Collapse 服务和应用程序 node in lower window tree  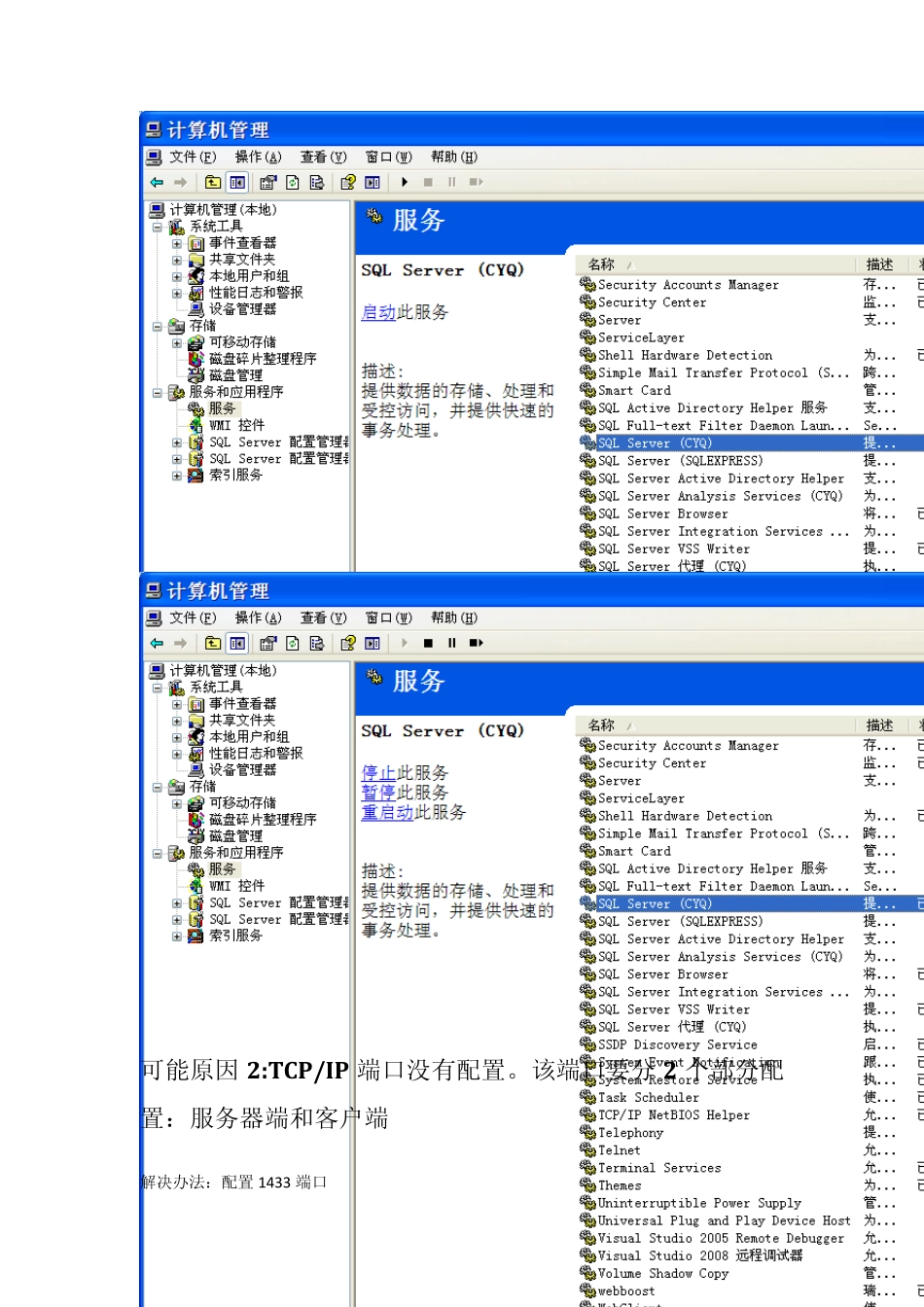coord(158,853)
